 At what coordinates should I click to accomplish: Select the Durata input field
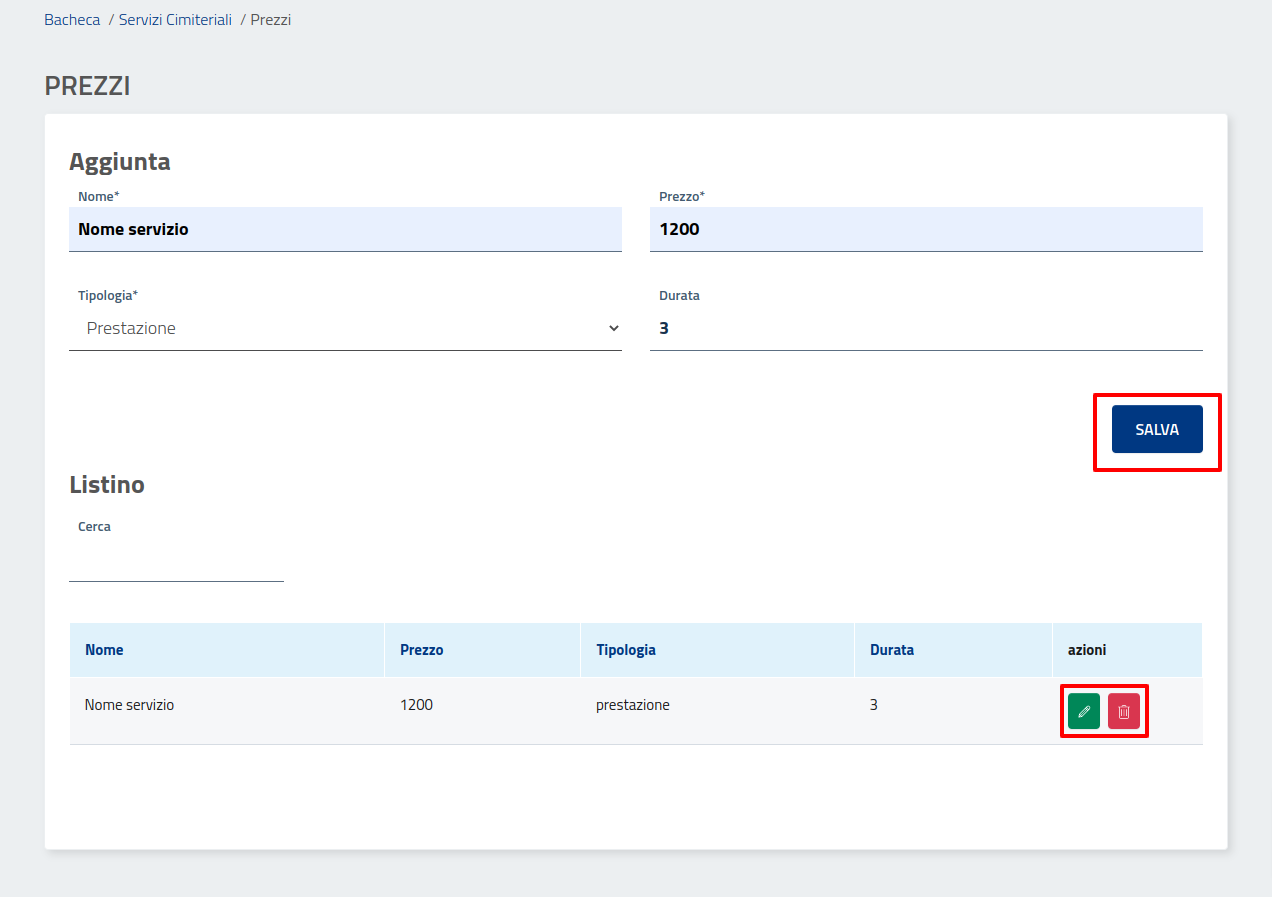925,328
